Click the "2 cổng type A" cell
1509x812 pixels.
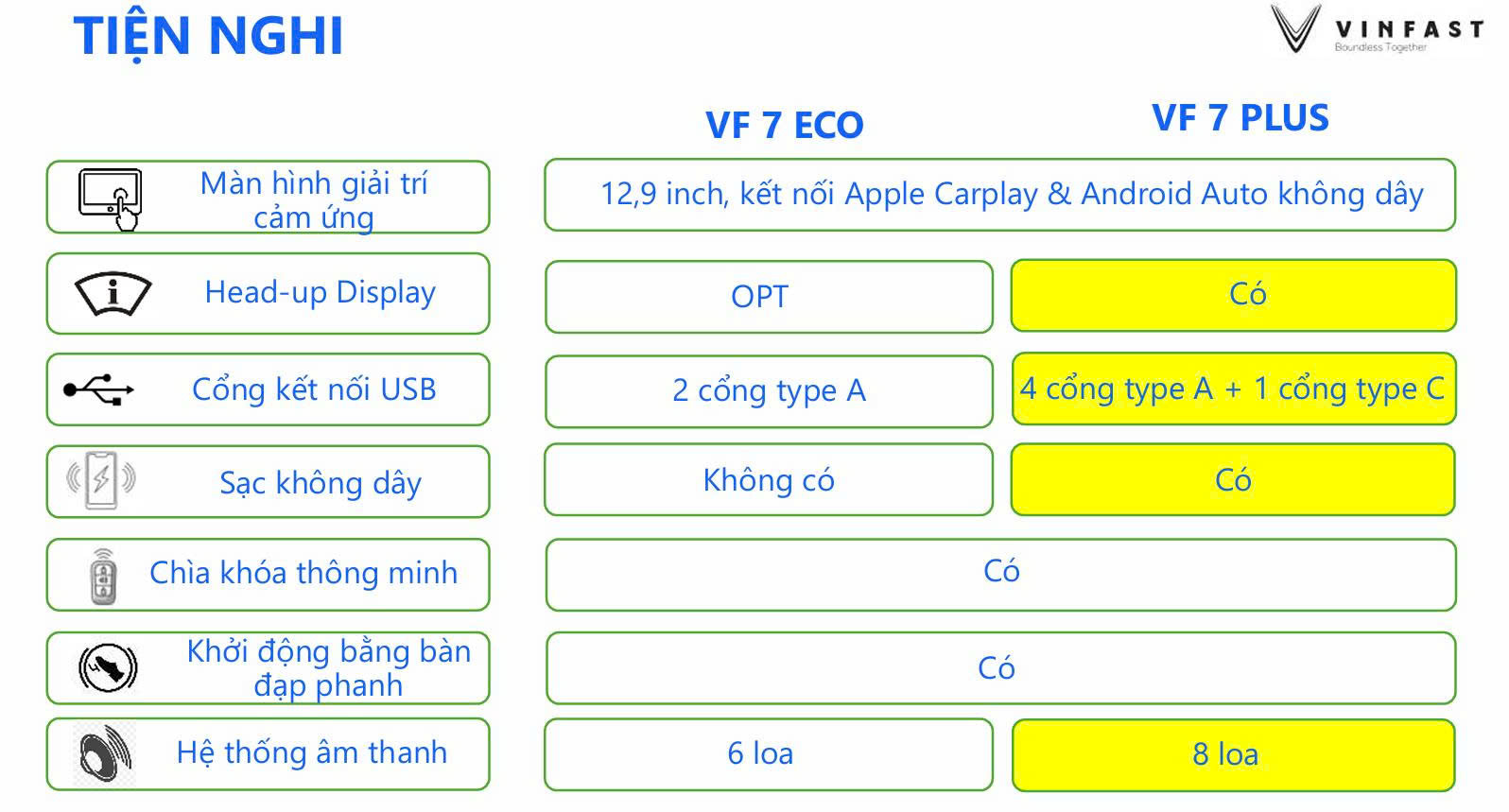pyautogui.click(x=768, y=390)
